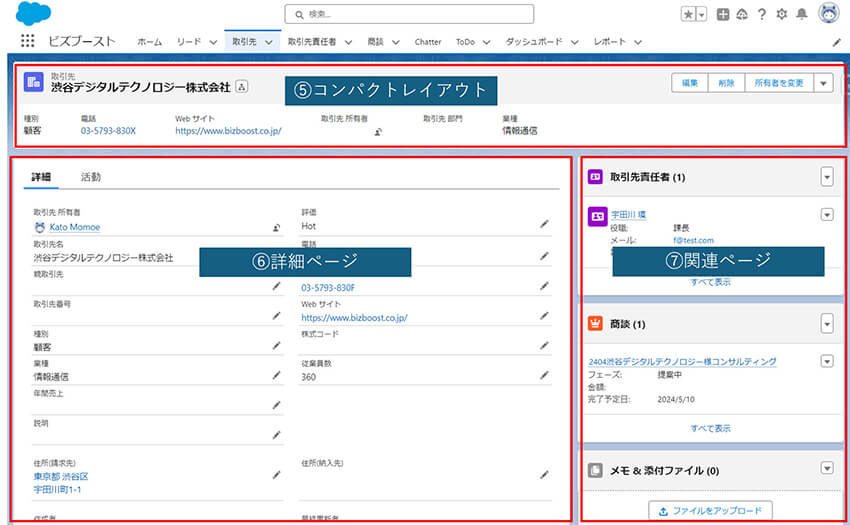The image size is (850, 525).
Task: Open the ToDo tab
Action: [465, 42]
